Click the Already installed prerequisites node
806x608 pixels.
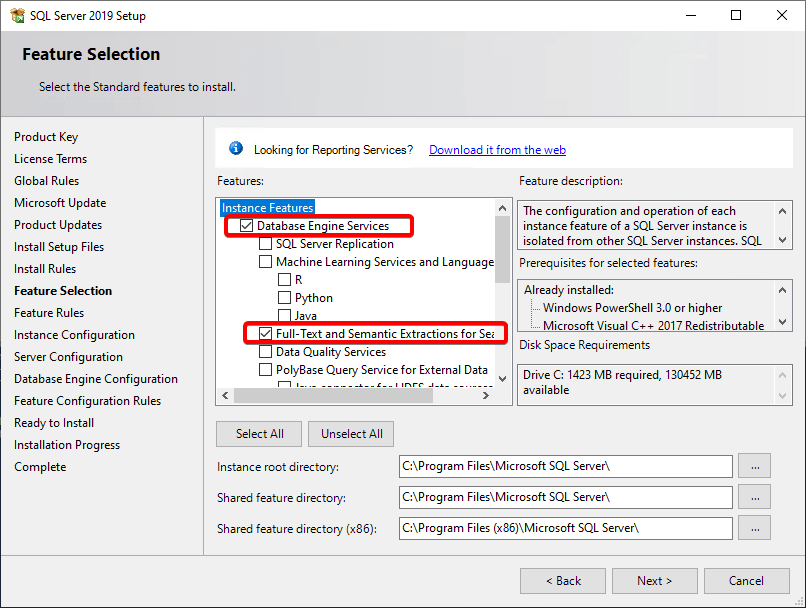tap(569, 290)
